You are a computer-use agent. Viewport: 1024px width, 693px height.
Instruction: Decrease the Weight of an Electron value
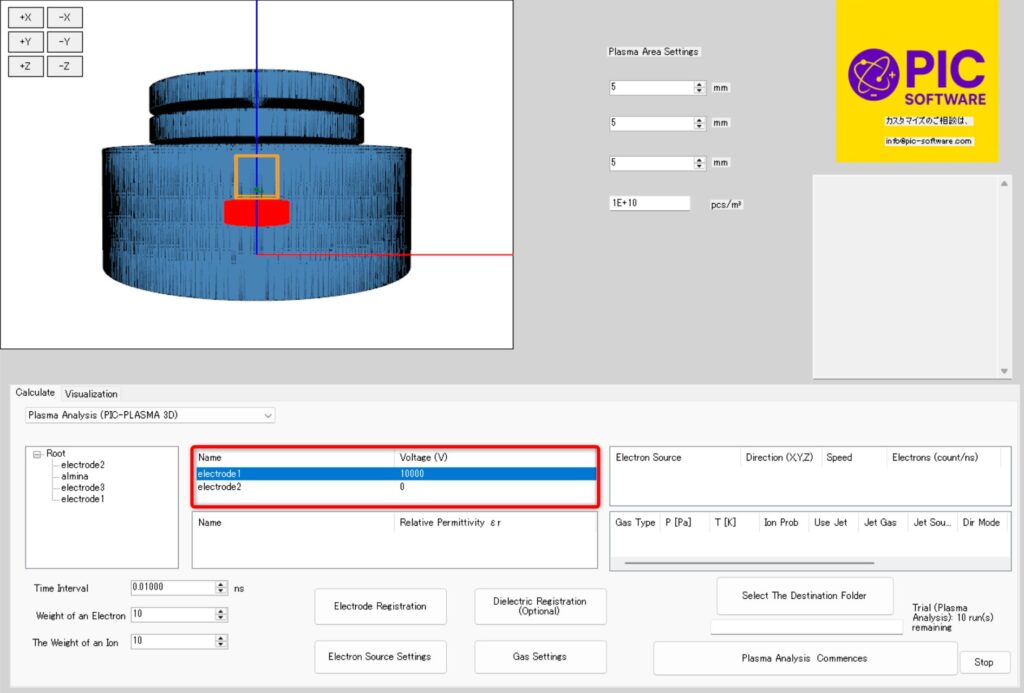221,618
